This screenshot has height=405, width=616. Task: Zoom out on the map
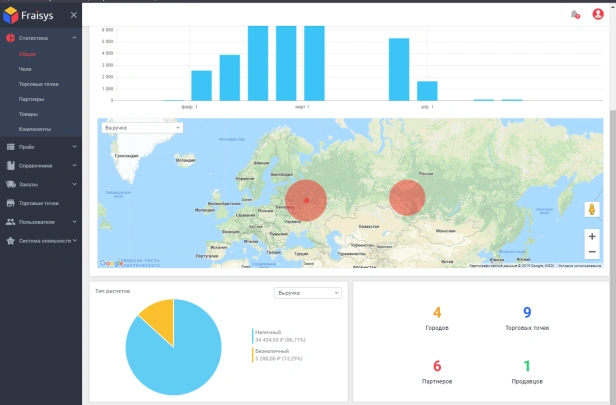tap(592, 252)
